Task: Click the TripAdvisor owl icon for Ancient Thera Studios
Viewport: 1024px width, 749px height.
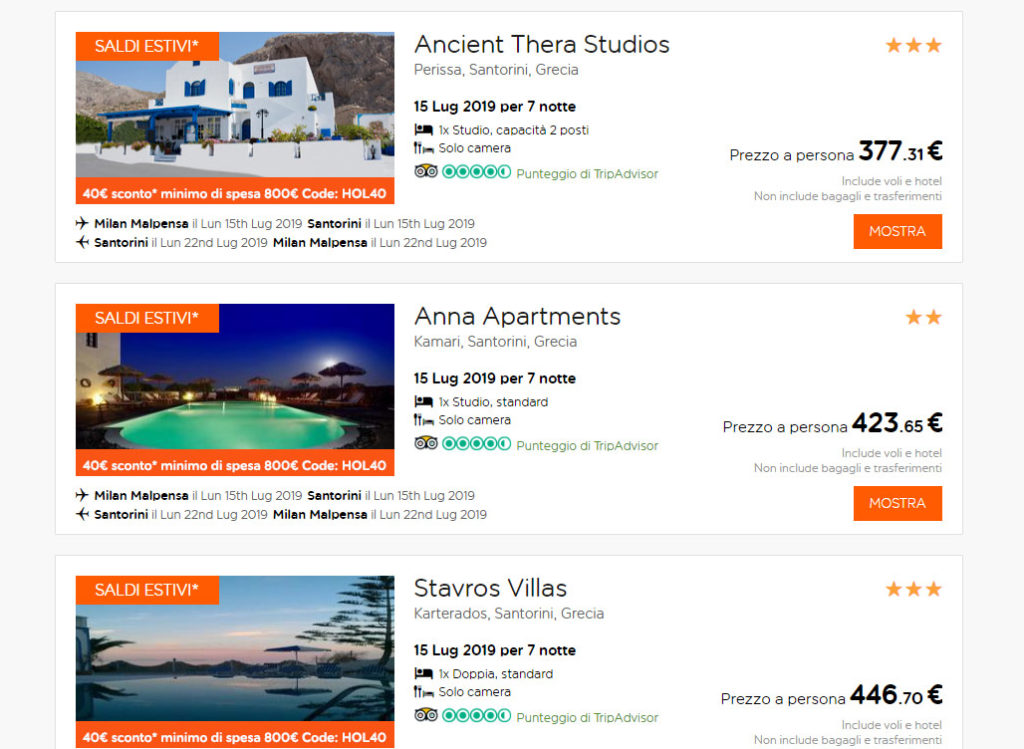Action: pos(426,172)
